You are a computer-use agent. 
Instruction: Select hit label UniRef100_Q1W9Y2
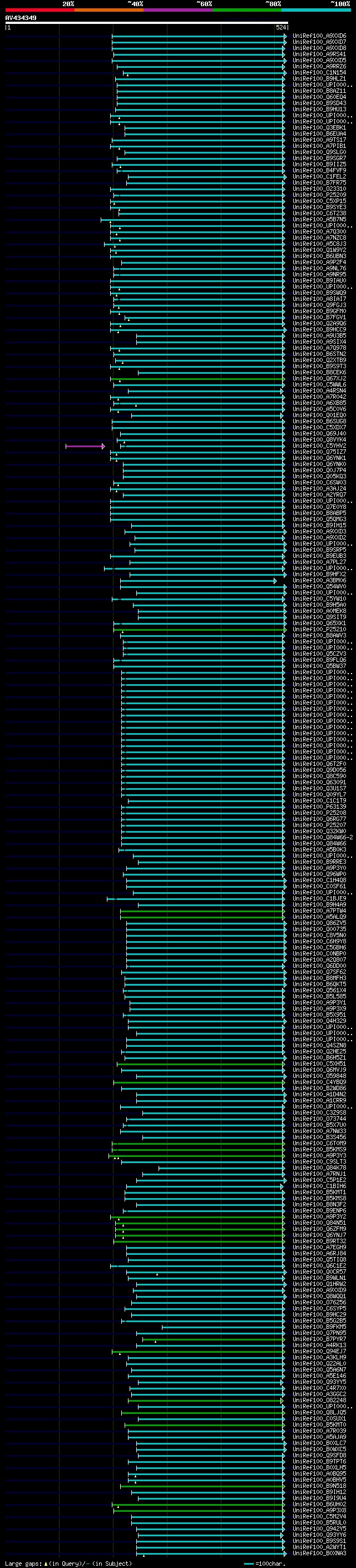click(x=319, y=250)
